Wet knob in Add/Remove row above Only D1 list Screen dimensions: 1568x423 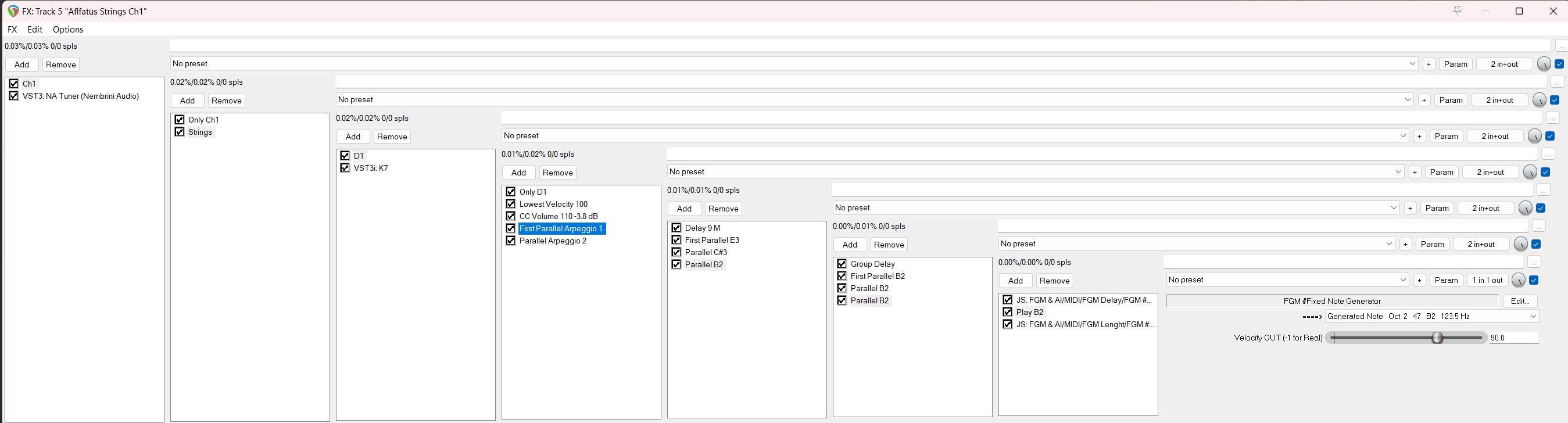(x=1530, y=172)
